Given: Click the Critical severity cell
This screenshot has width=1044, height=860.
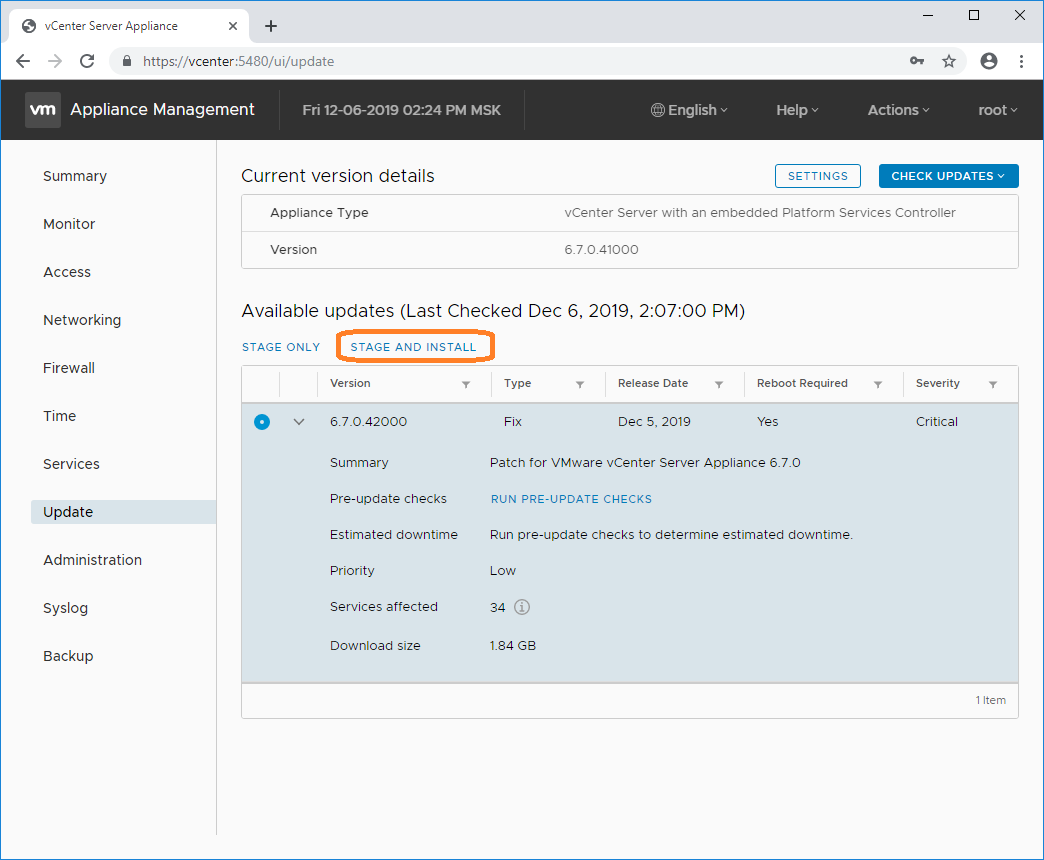Looking at the screenshot, I should pyautogui.click(x=937, y=422).
